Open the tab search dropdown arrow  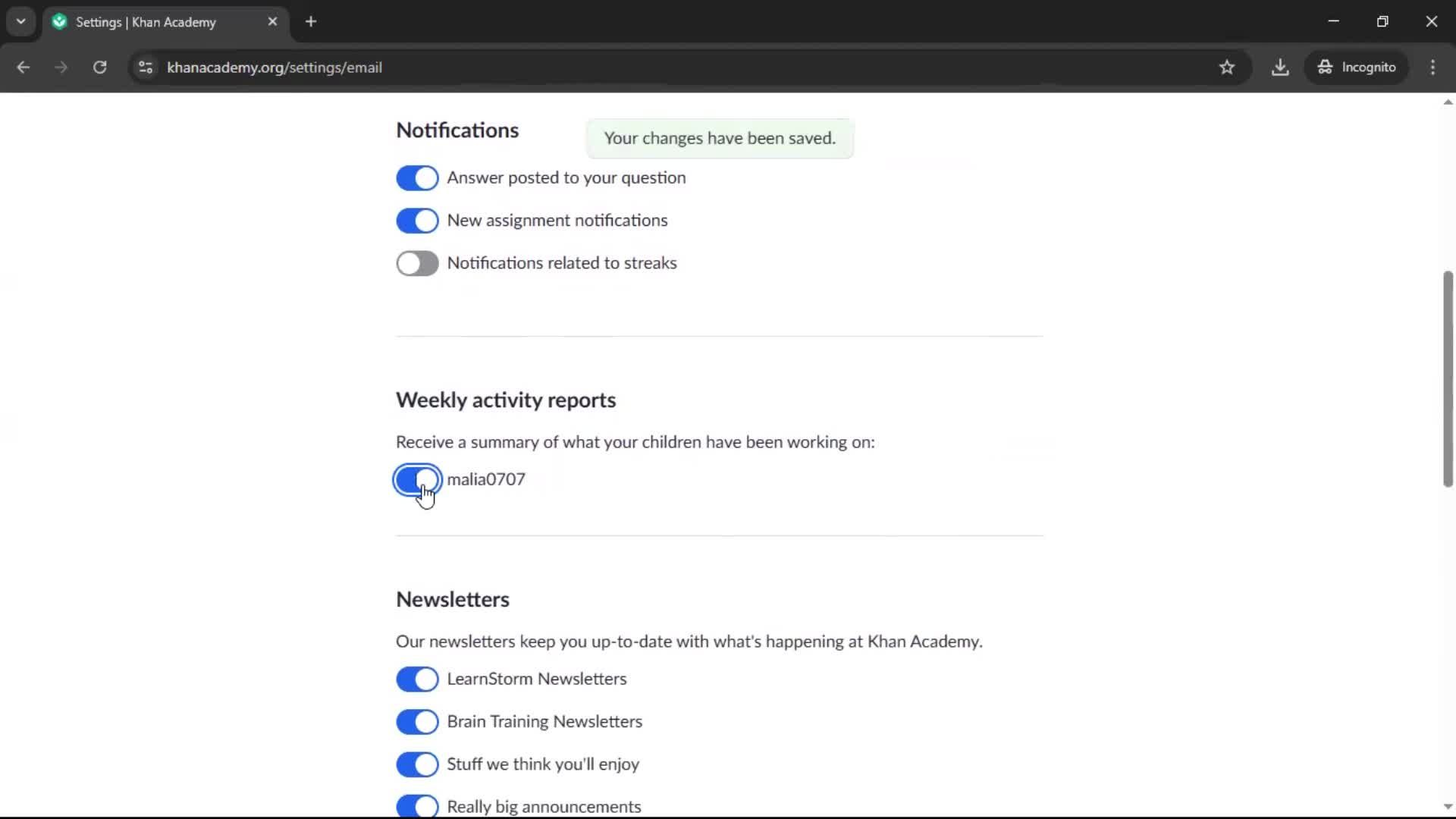click(x=20, y=21)
